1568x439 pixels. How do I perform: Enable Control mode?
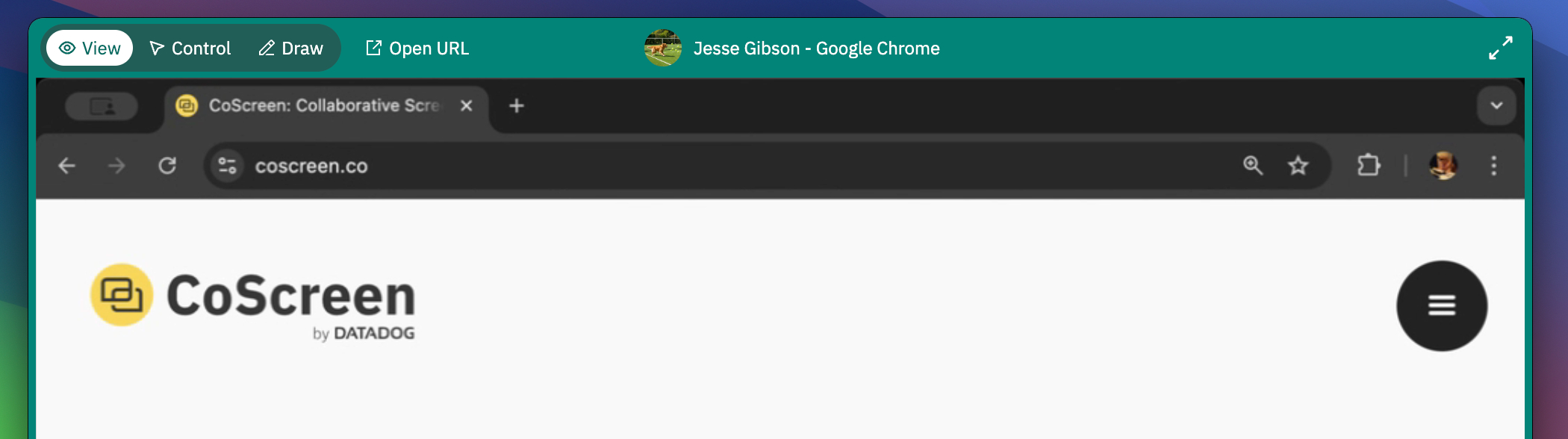tap(190, 49)
